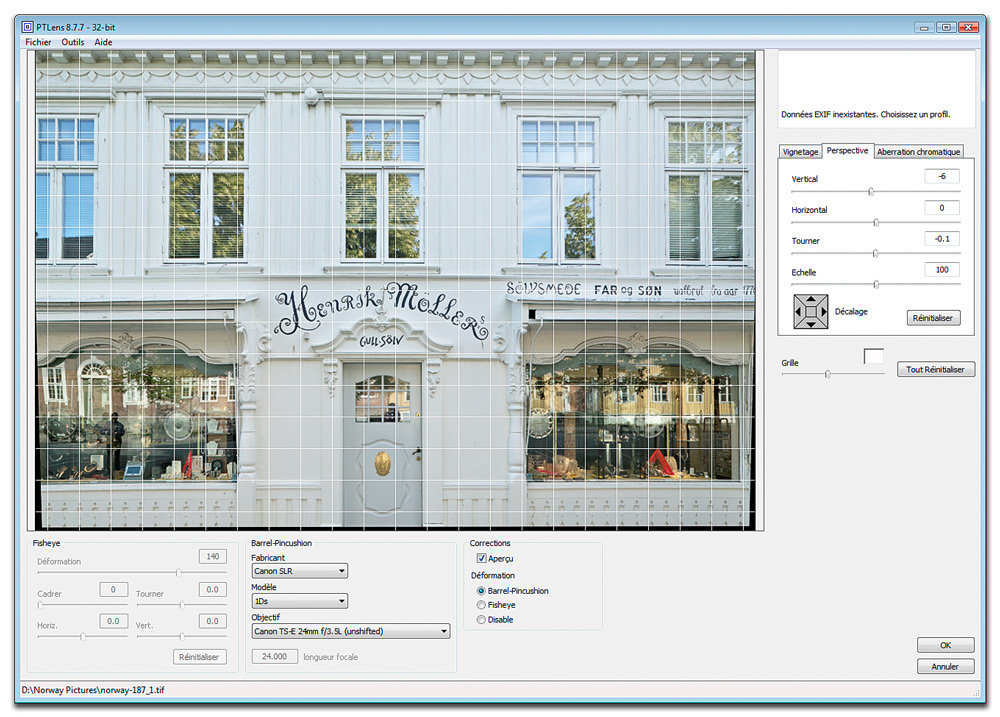The image size is (1000, 717).
Task: Minimize the PTLens window
Action: click(x=924, y=27)
